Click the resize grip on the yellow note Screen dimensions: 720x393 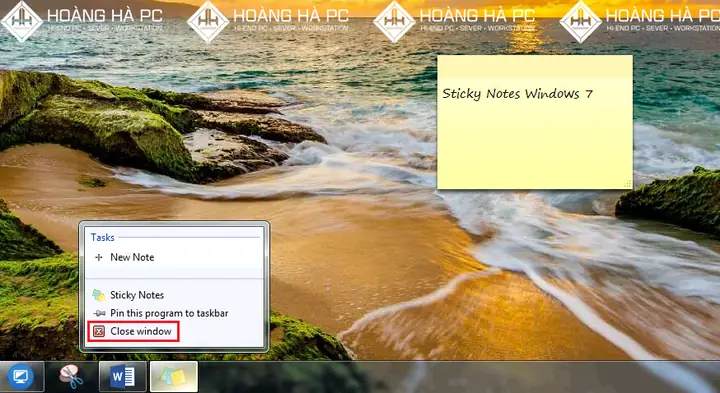tap(627, 184)
